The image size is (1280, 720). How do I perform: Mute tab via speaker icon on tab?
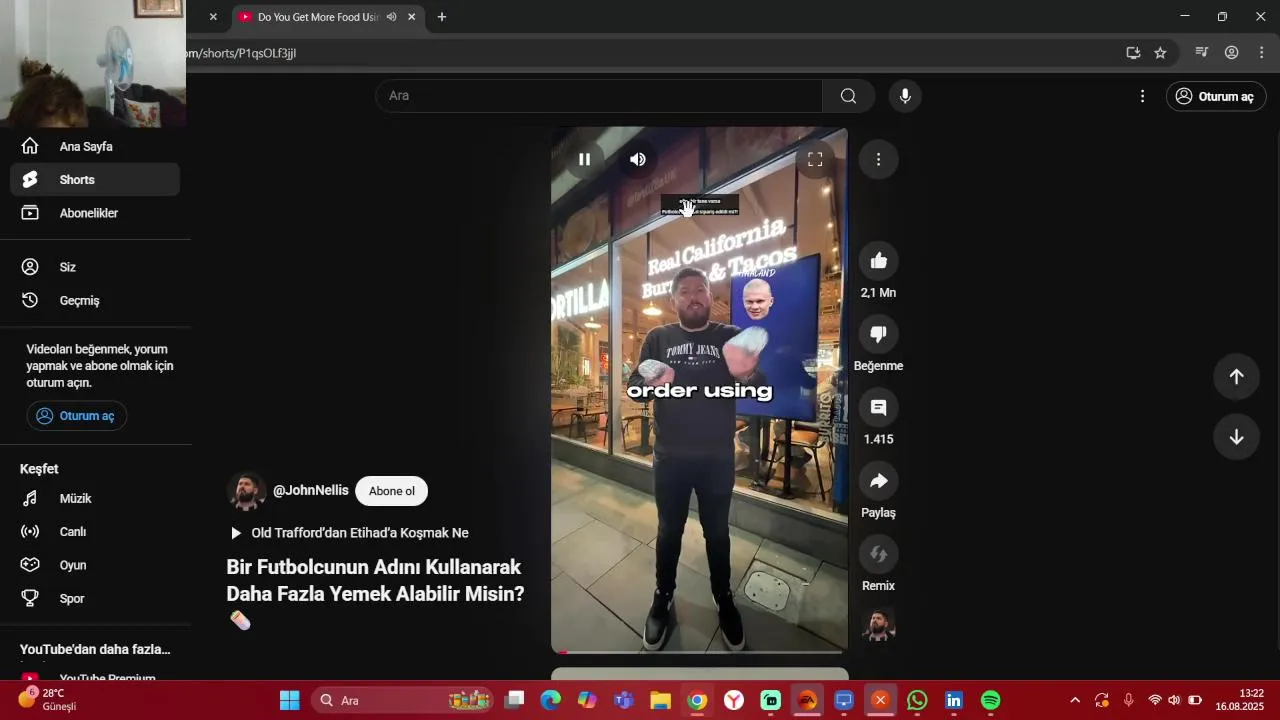tap(391, 17)
